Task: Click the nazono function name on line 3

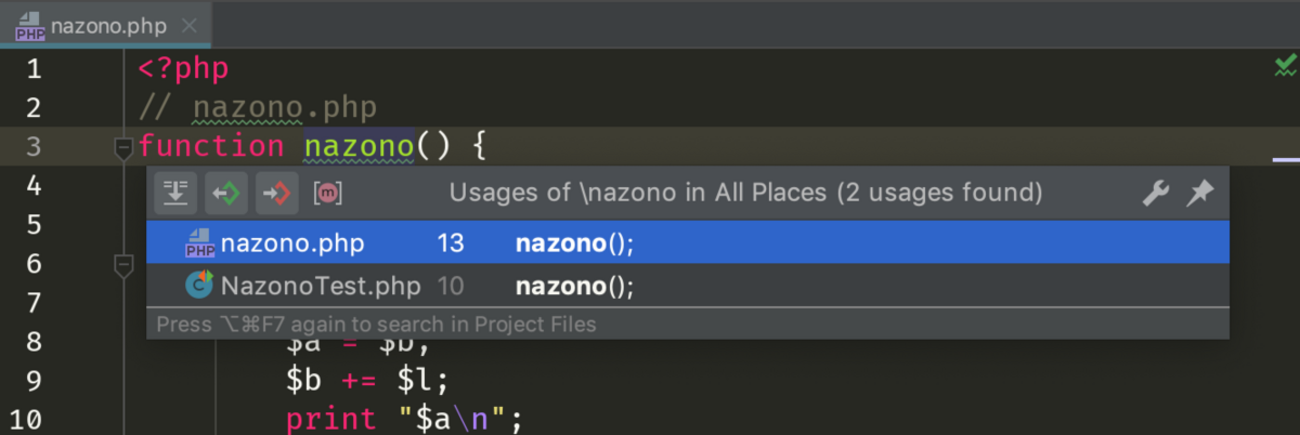Action: click(x=358, y=147)
